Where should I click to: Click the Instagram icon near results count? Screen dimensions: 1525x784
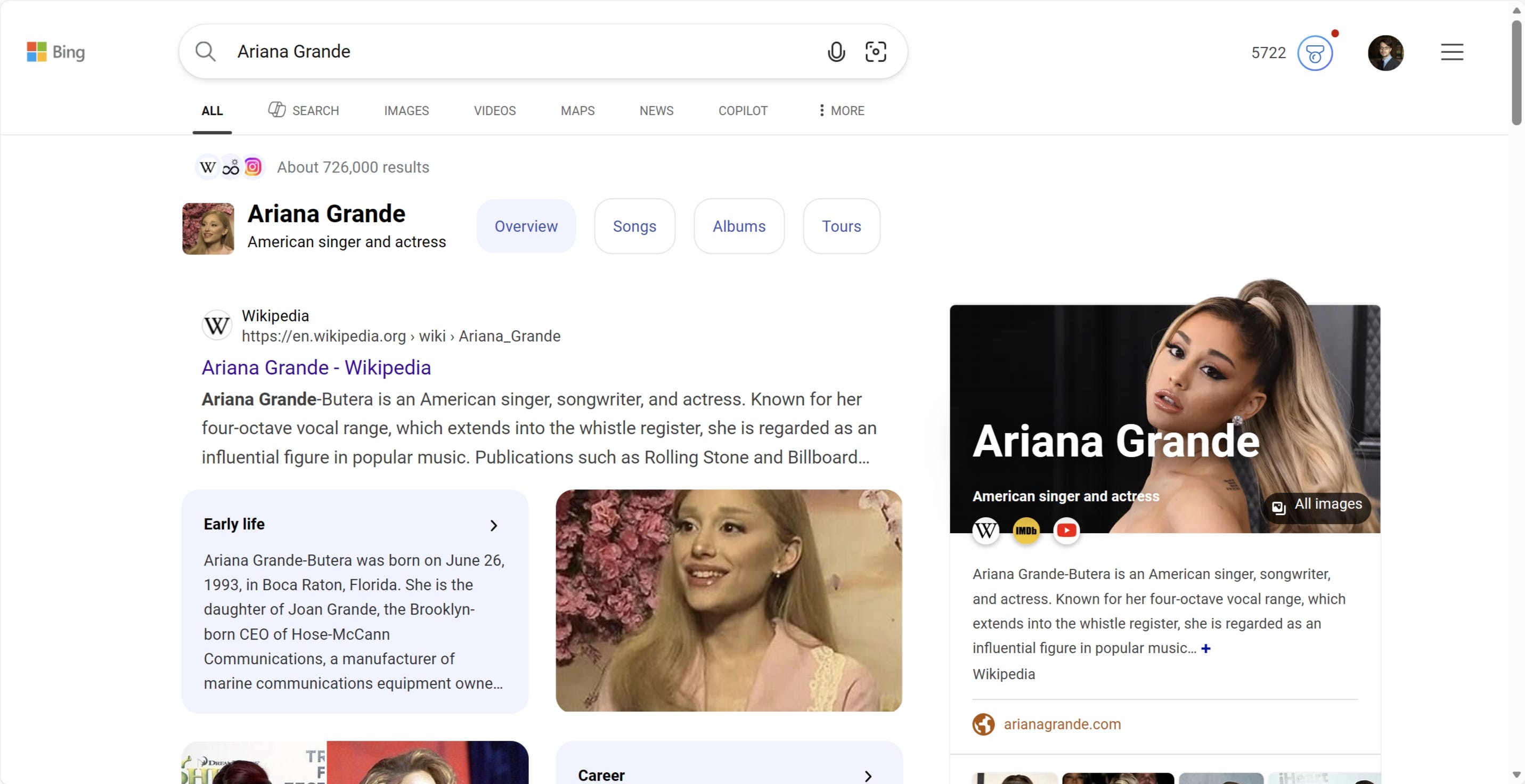coord(253,168)
